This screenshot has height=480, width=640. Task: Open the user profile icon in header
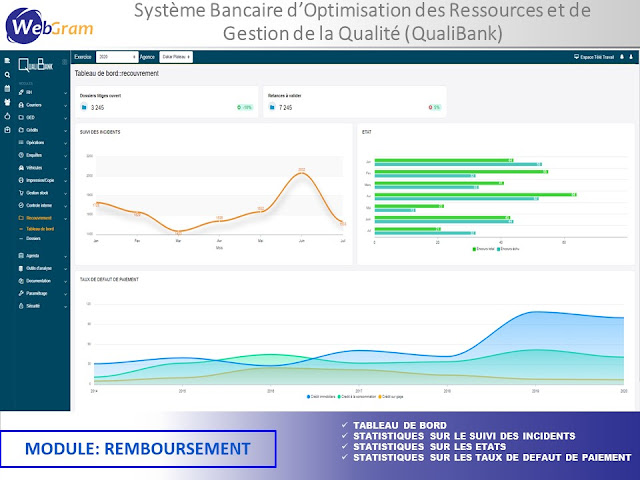point(631,57)
